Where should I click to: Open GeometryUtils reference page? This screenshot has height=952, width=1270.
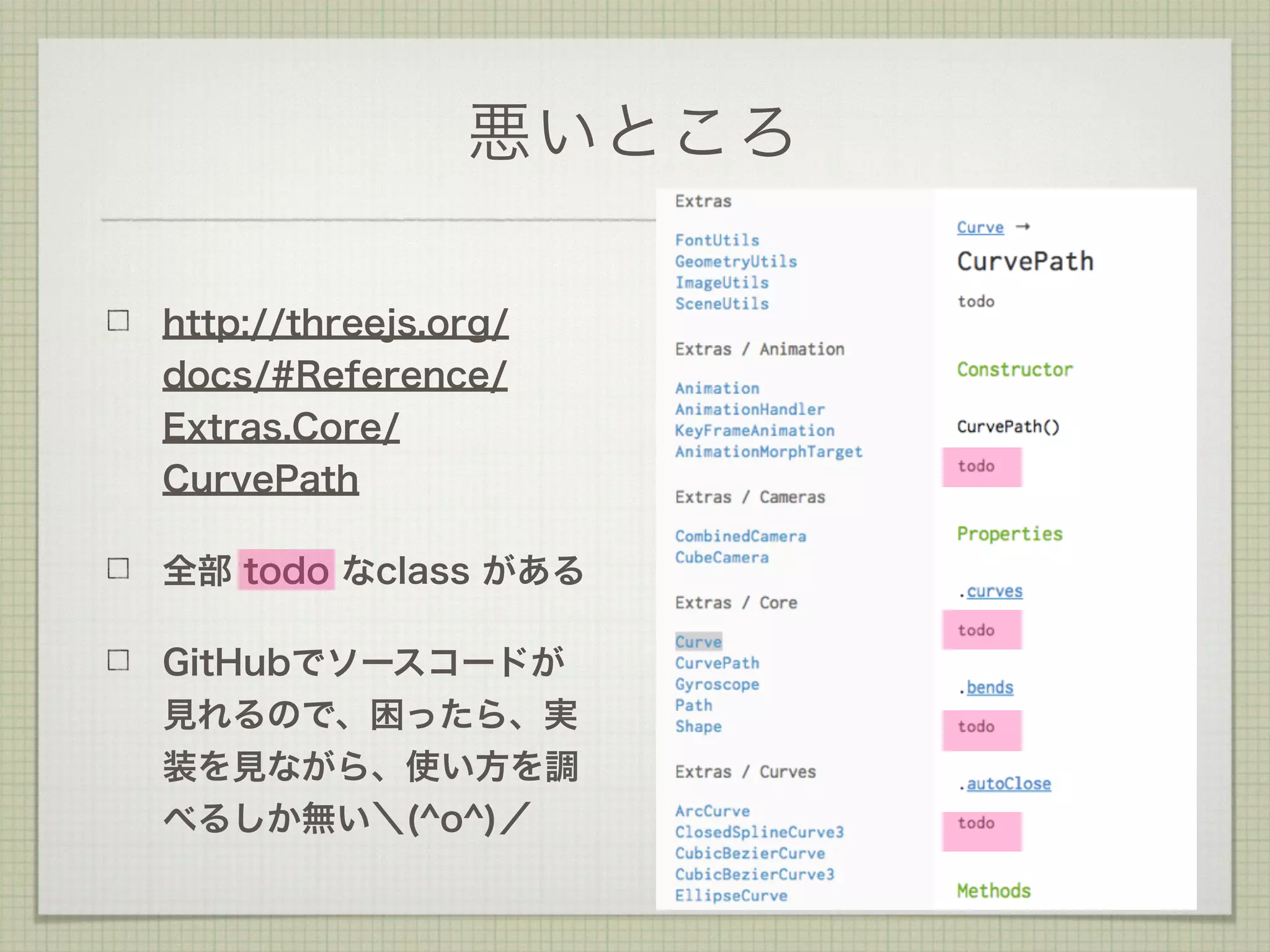pos(736,262)
